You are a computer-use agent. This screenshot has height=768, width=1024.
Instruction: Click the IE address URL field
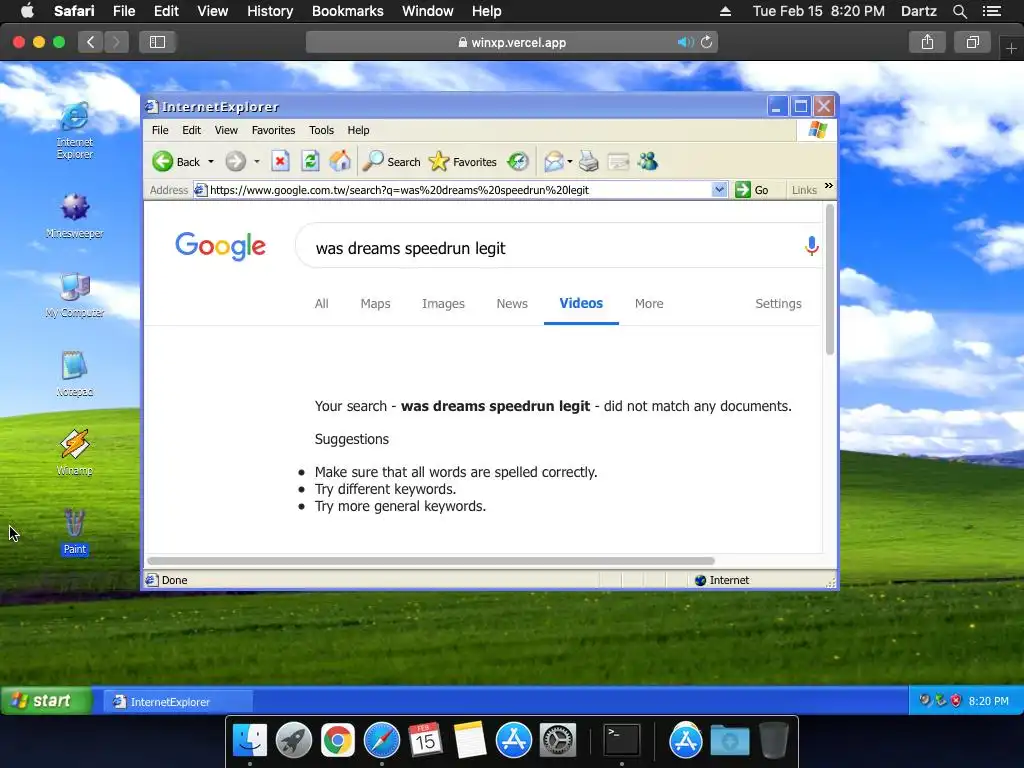(x=459, y=189)
